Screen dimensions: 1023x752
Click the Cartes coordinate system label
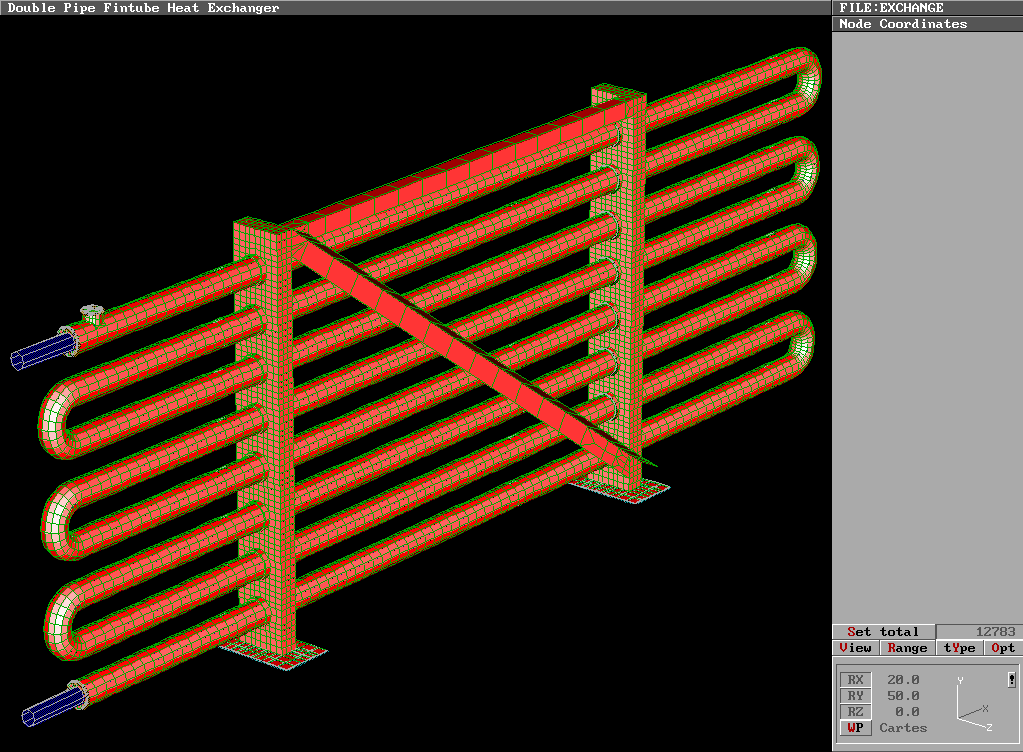pyautogui.click(x=903, y=728)
